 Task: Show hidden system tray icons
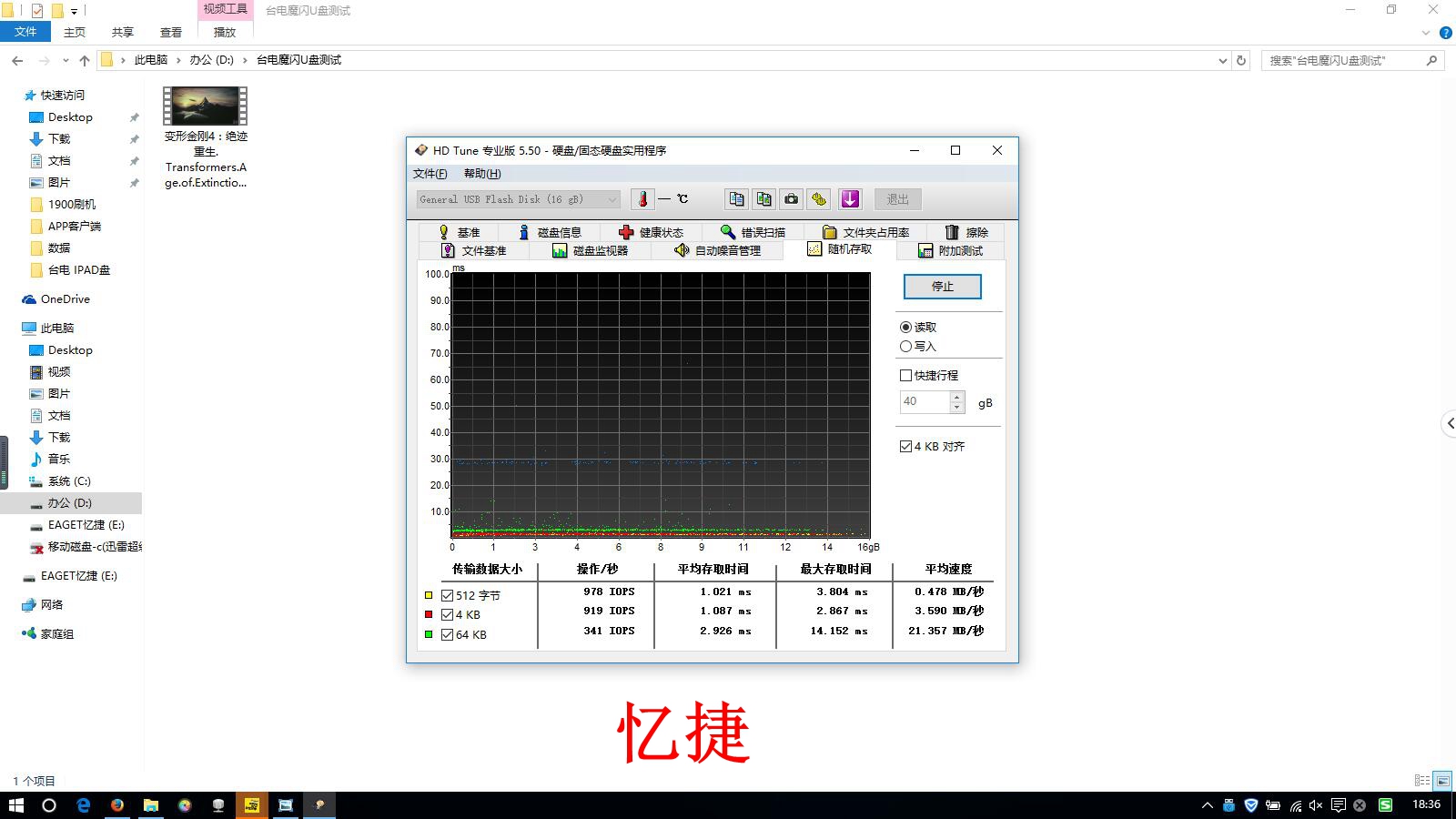tap(1208, 805)
